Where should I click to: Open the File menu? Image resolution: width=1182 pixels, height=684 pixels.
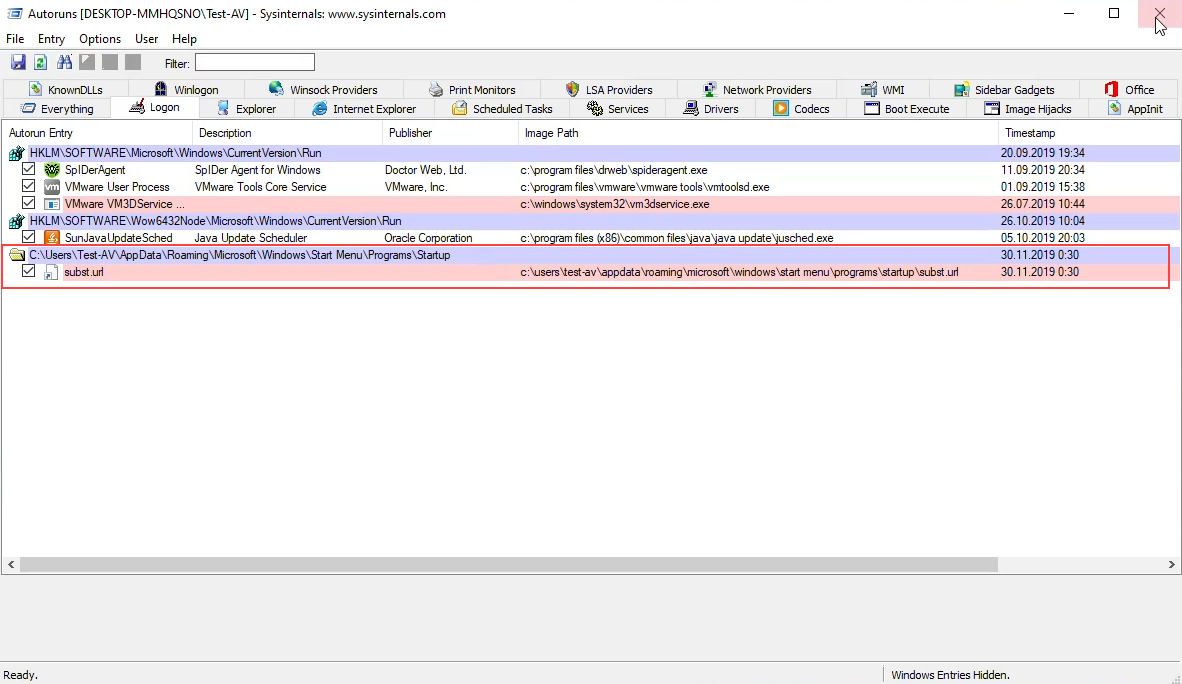coord(15,38)
